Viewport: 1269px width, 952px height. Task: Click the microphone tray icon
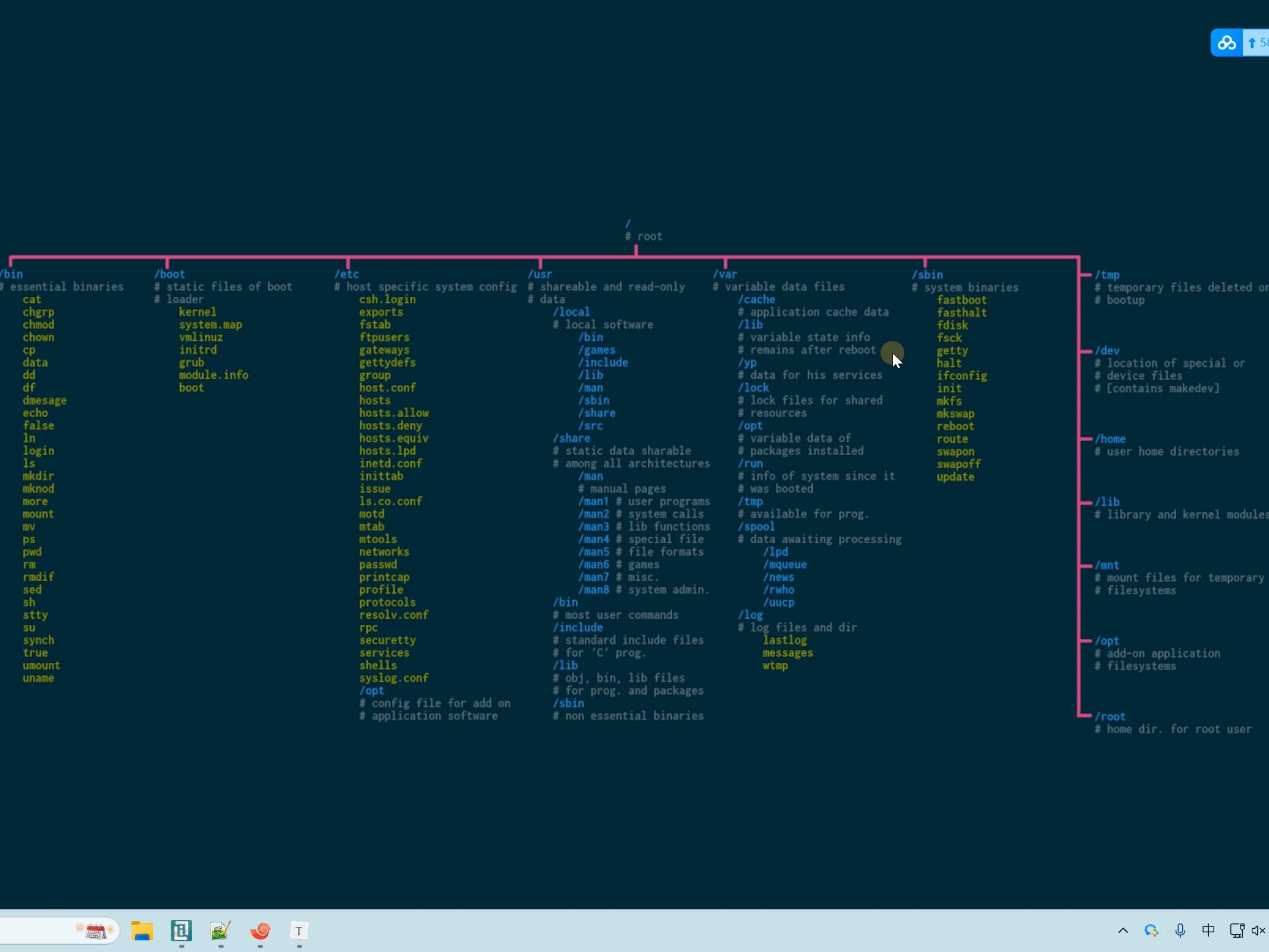[x=1180, y=931]
